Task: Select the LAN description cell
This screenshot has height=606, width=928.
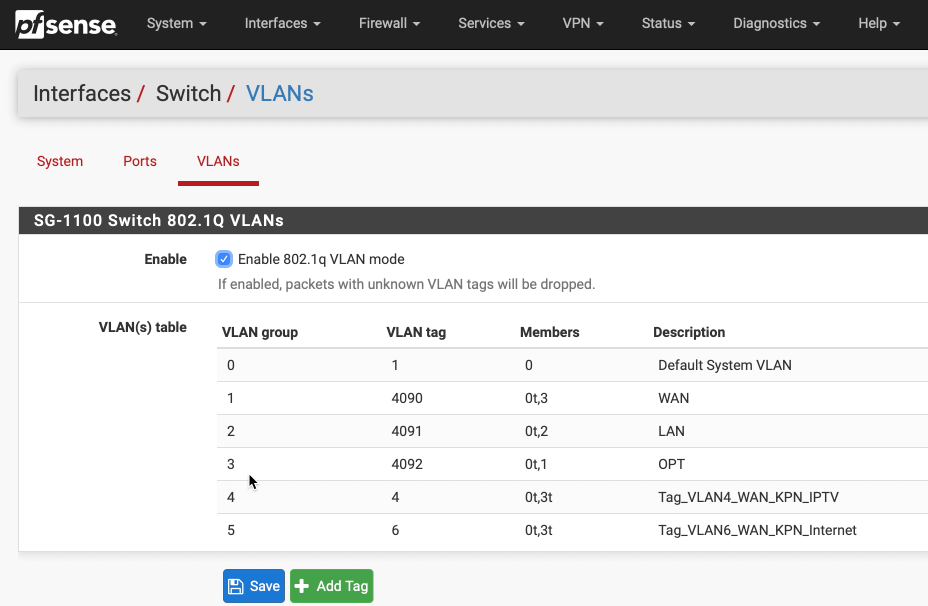Action: (671, 431)
